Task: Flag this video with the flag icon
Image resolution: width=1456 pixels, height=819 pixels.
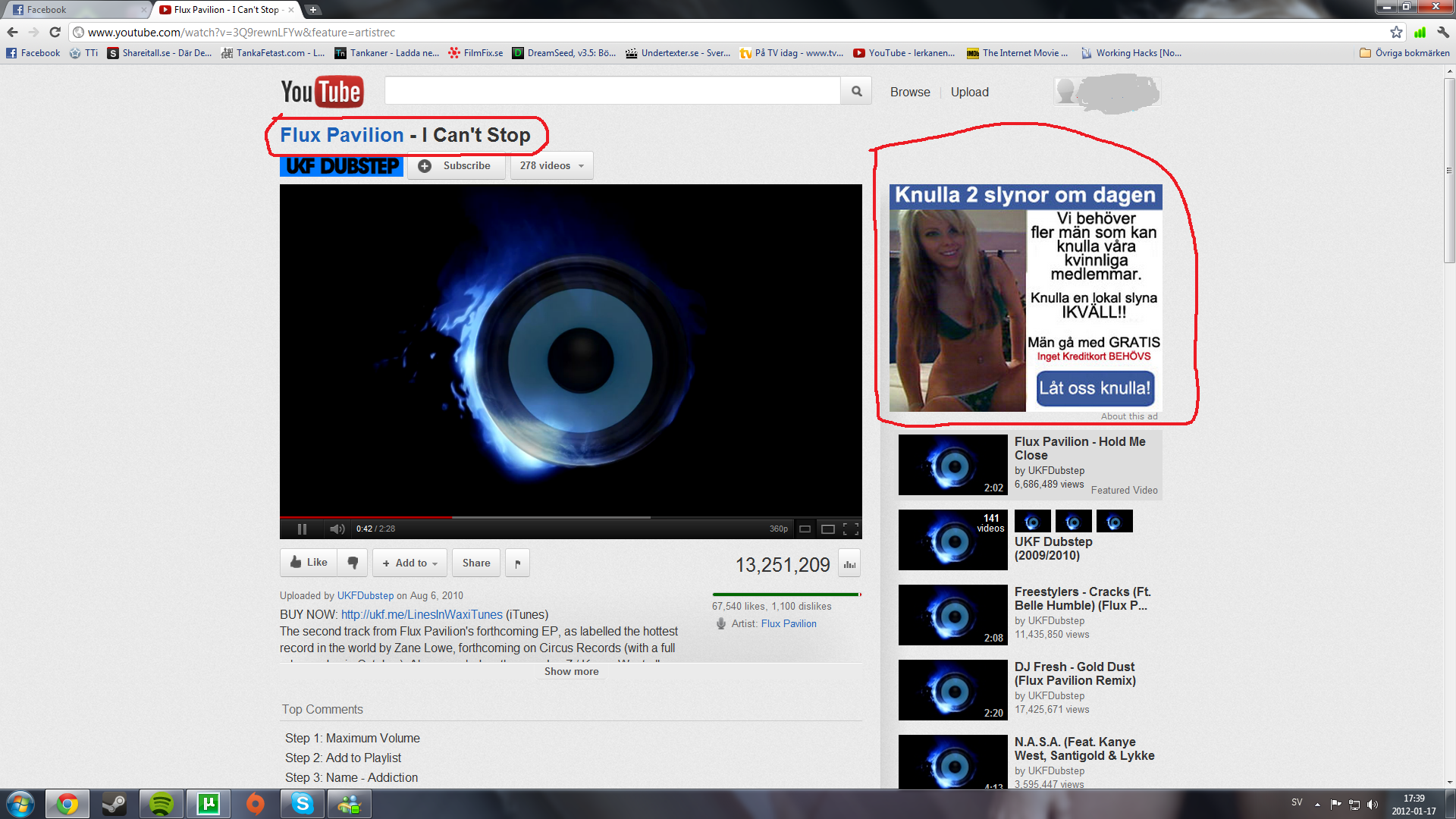Action: [517, 563]
